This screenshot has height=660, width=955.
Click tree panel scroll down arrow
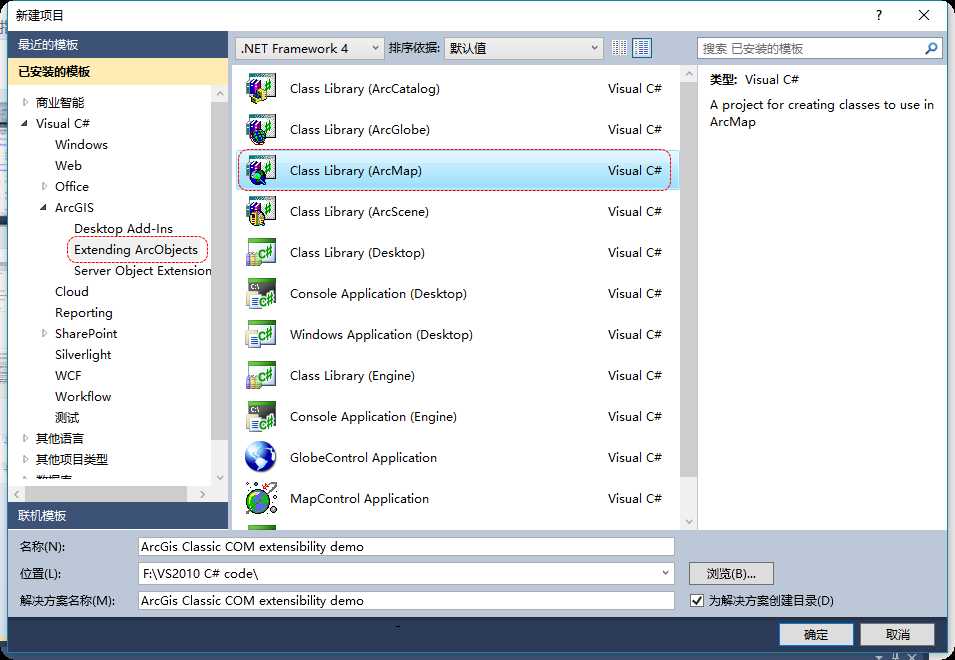coord(220,478)
